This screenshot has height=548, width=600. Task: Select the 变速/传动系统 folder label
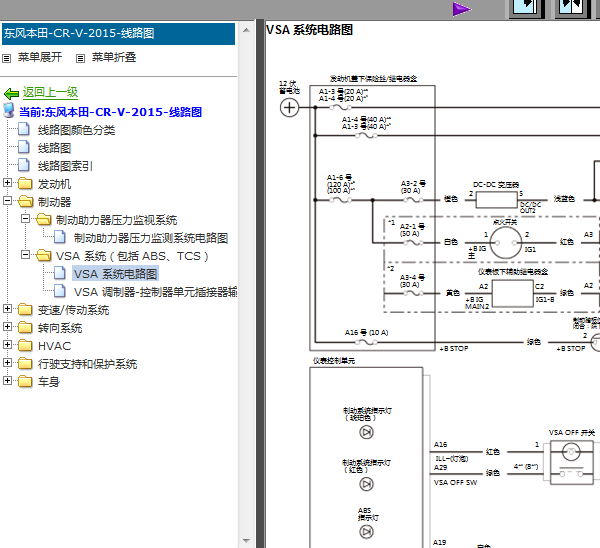pyautogui.click(x=73, y=310)
